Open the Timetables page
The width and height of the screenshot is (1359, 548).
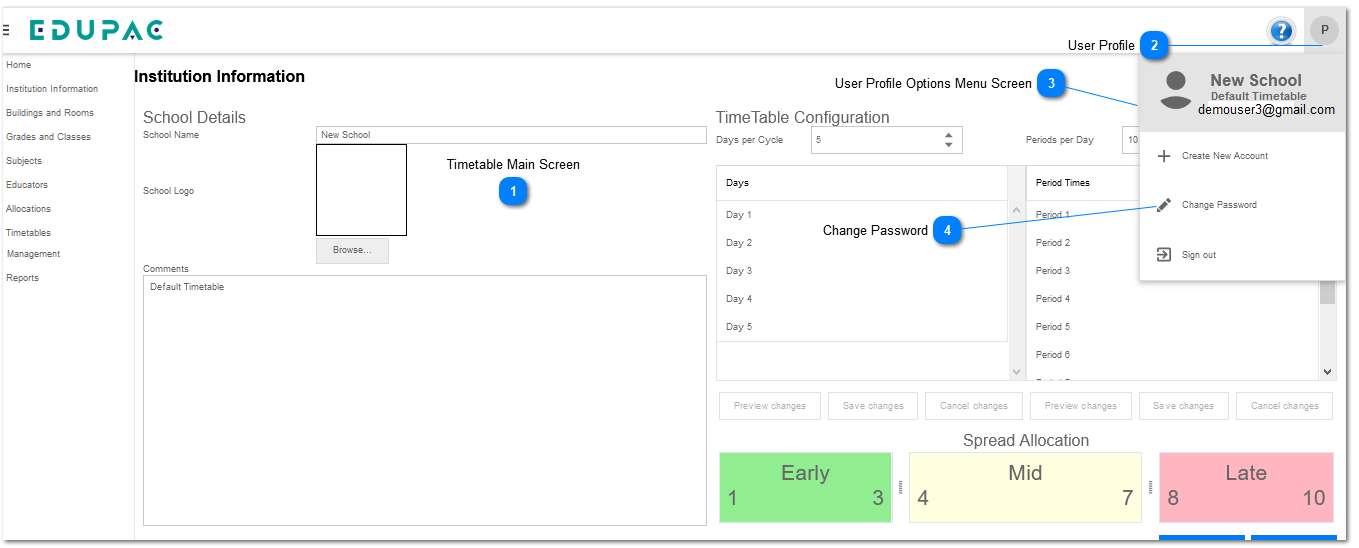28,233
